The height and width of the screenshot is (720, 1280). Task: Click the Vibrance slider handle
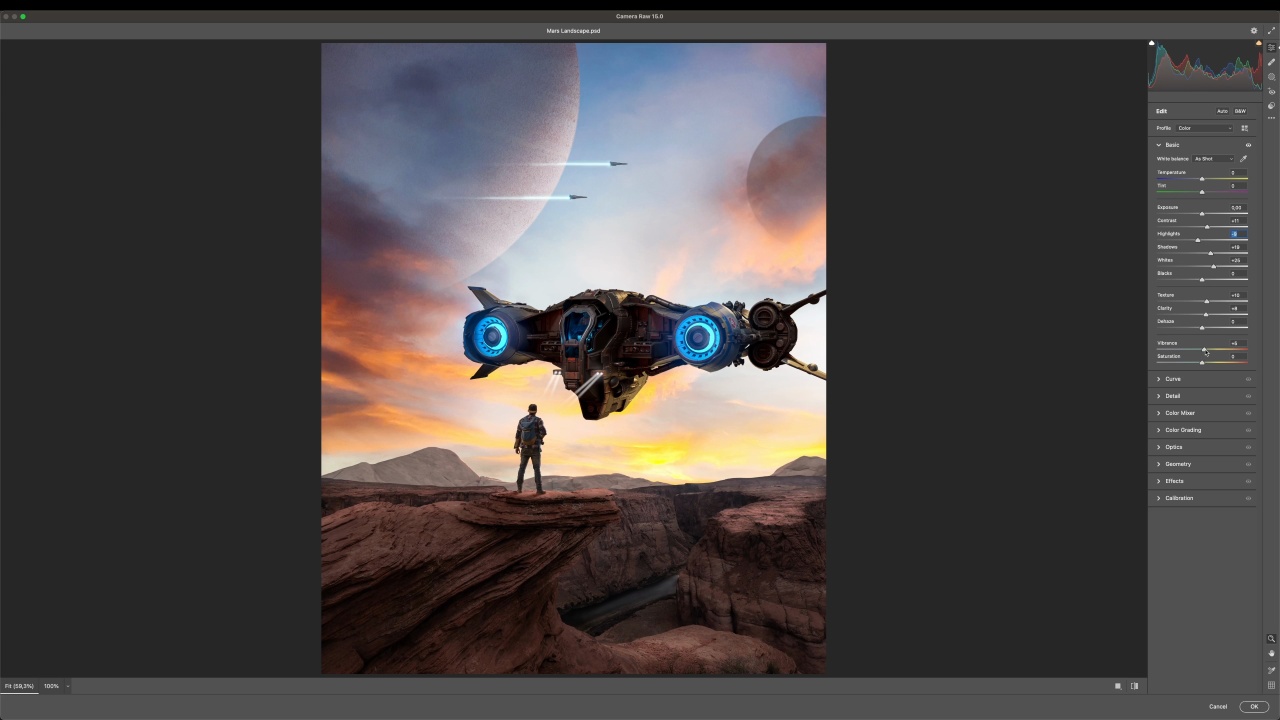click(x=1204, y=349)
